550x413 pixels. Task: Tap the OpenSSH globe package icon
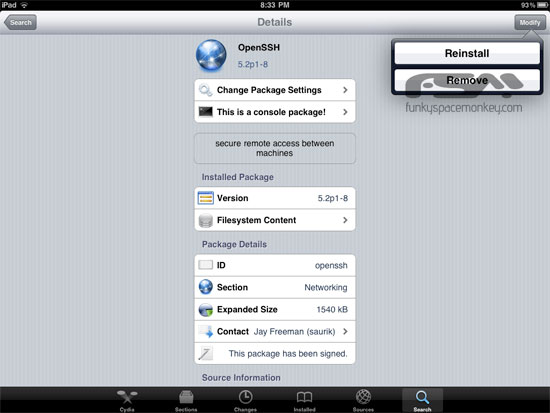coord(211,55)
